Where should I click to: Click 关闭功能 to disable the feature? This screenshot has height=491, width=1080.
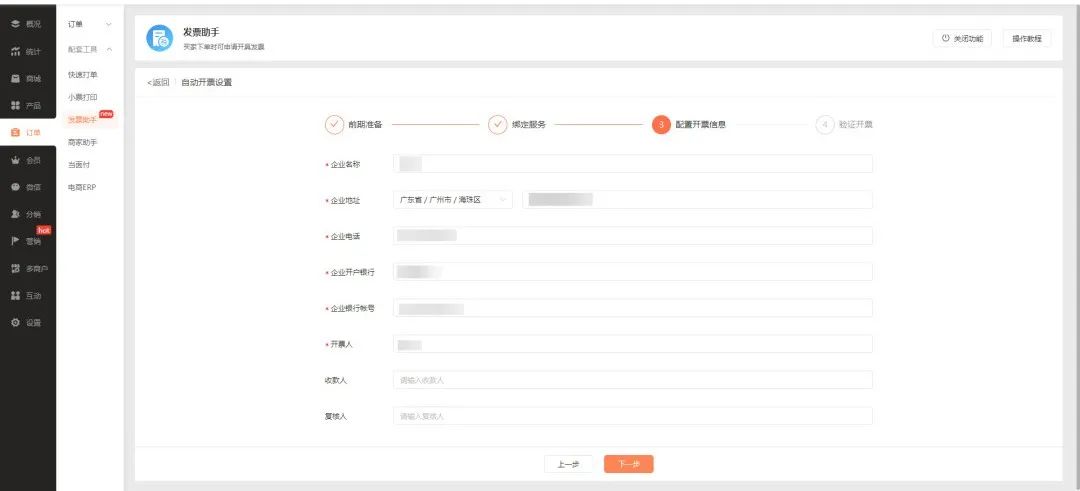coord(963,38)
